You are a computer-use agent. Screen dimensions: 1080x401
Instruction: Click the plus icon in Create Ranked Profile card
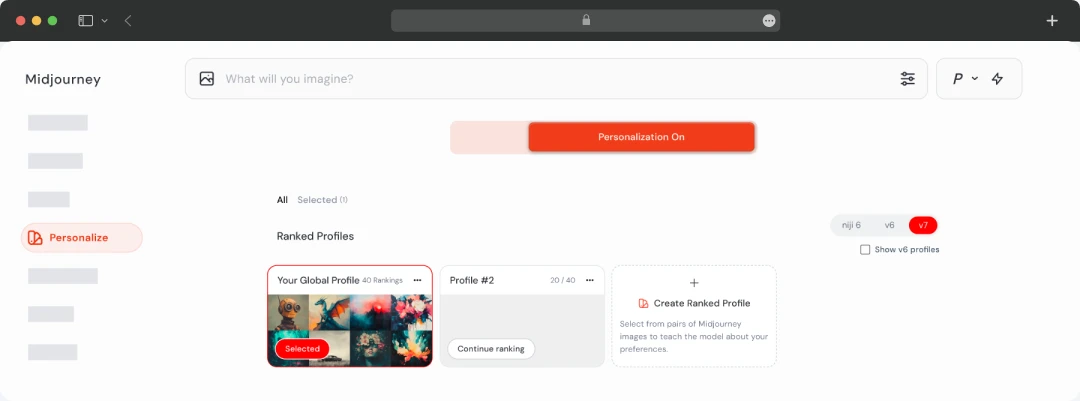click(x=694, y=282)
